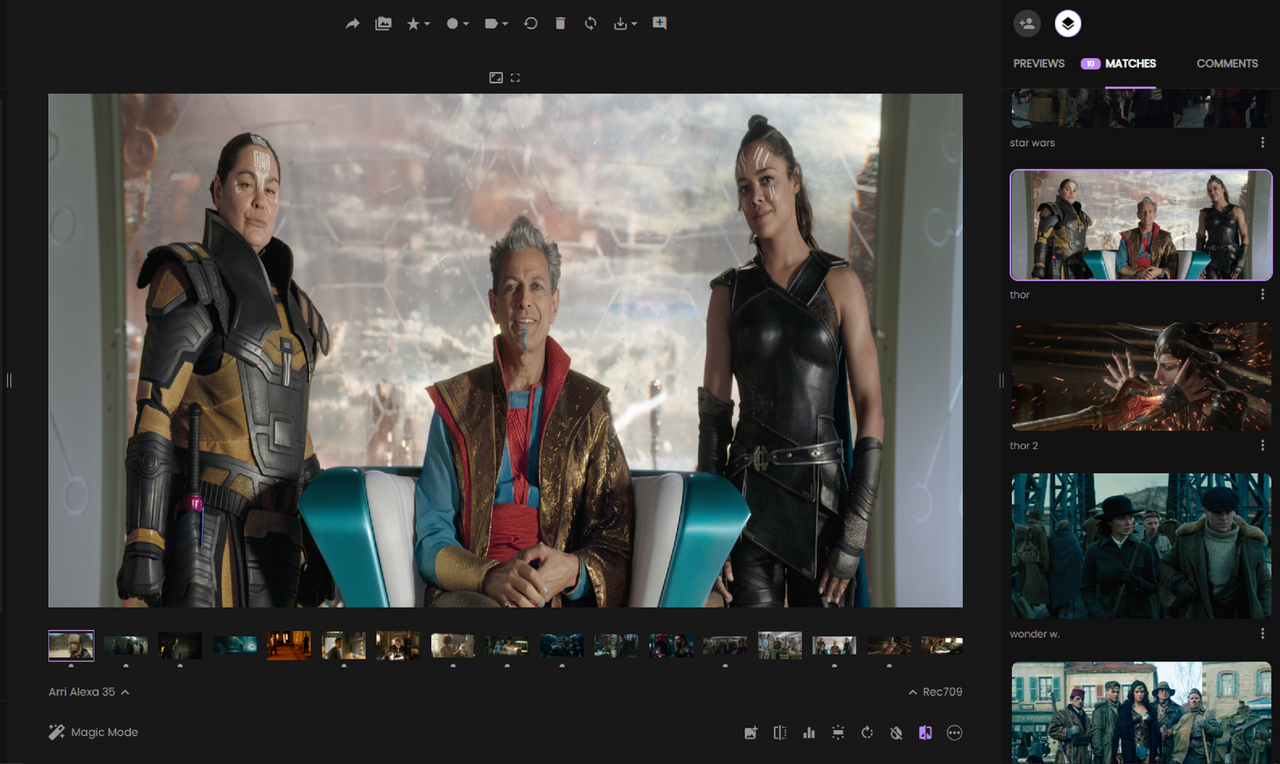Click the share arrow icon
The image size is (1280, 764).
click(x=352, y=23)
